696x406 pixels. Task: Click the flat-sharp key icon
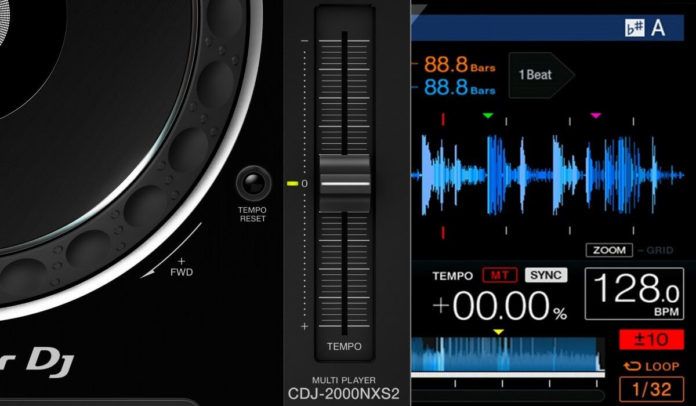coord(635,28)
